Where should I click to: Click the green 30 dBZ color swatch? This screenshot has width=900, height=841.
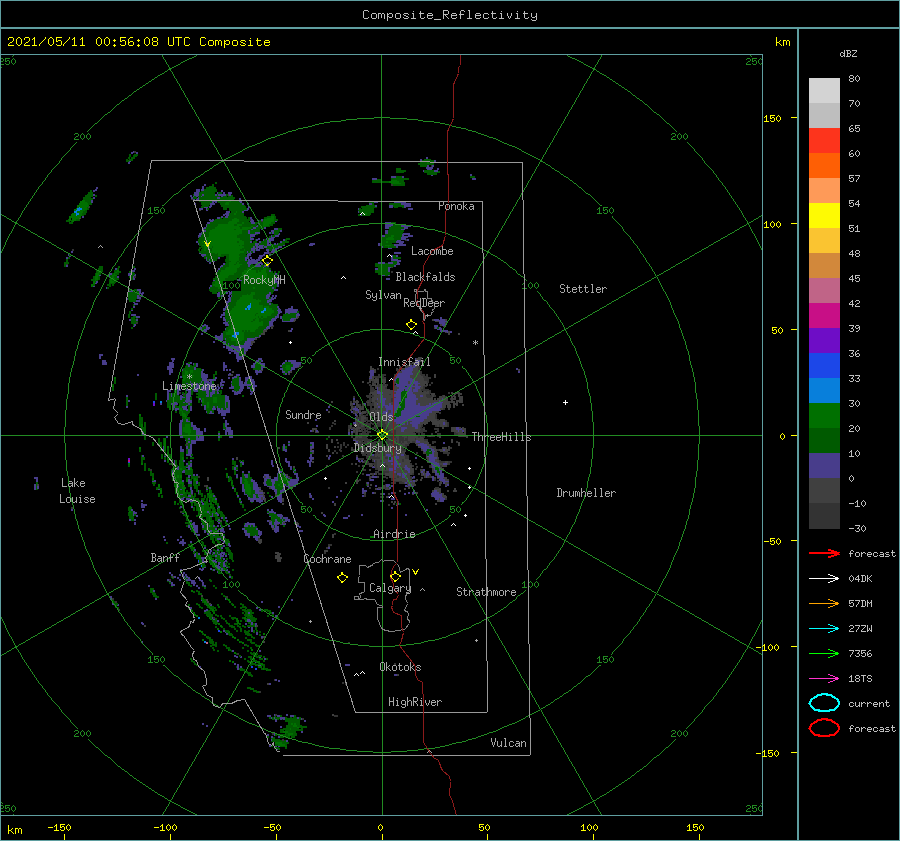point(824,416)
